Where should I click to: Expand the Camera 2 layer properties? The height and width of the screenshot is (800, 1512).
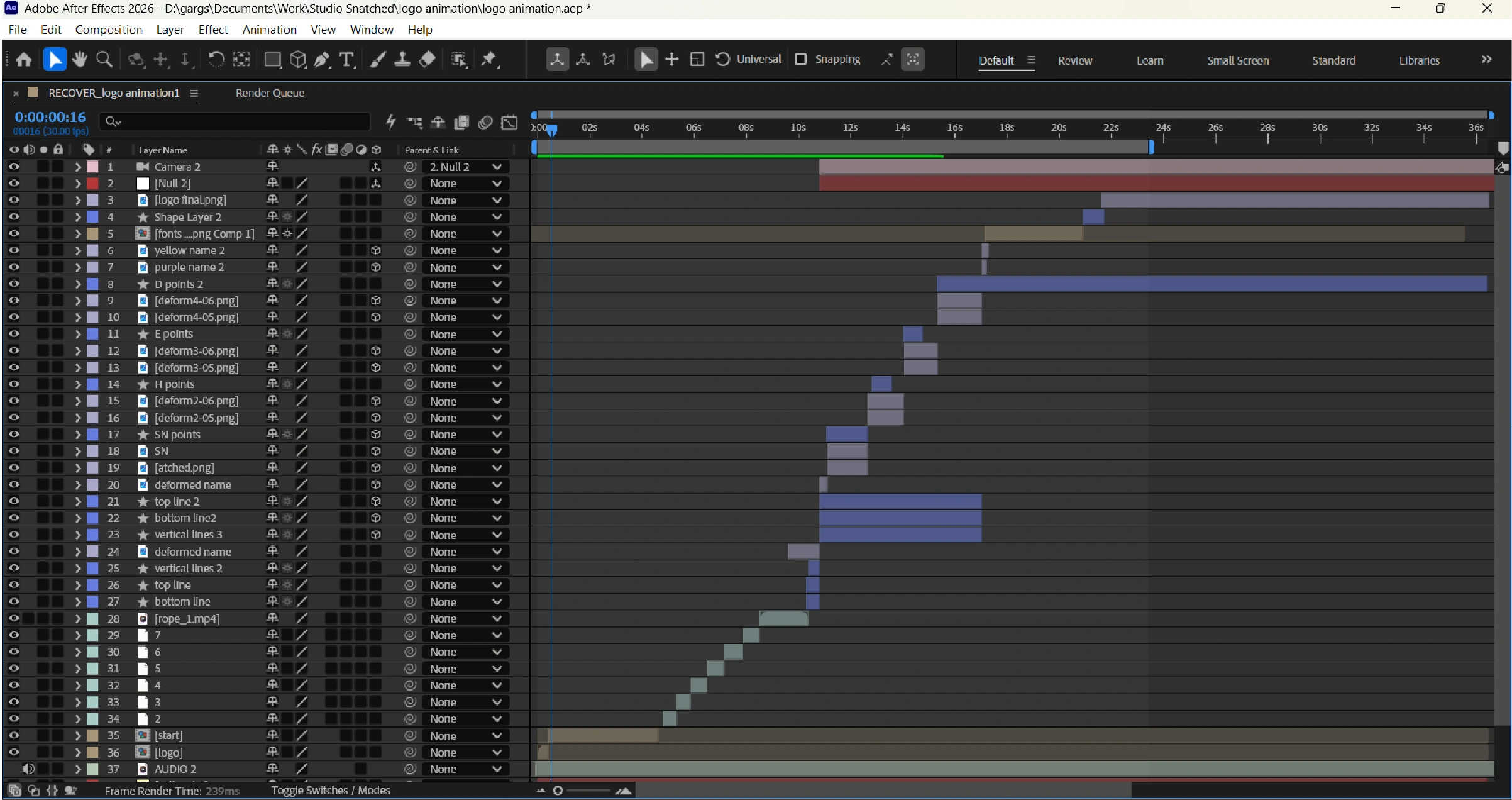(x=78, y=167)
